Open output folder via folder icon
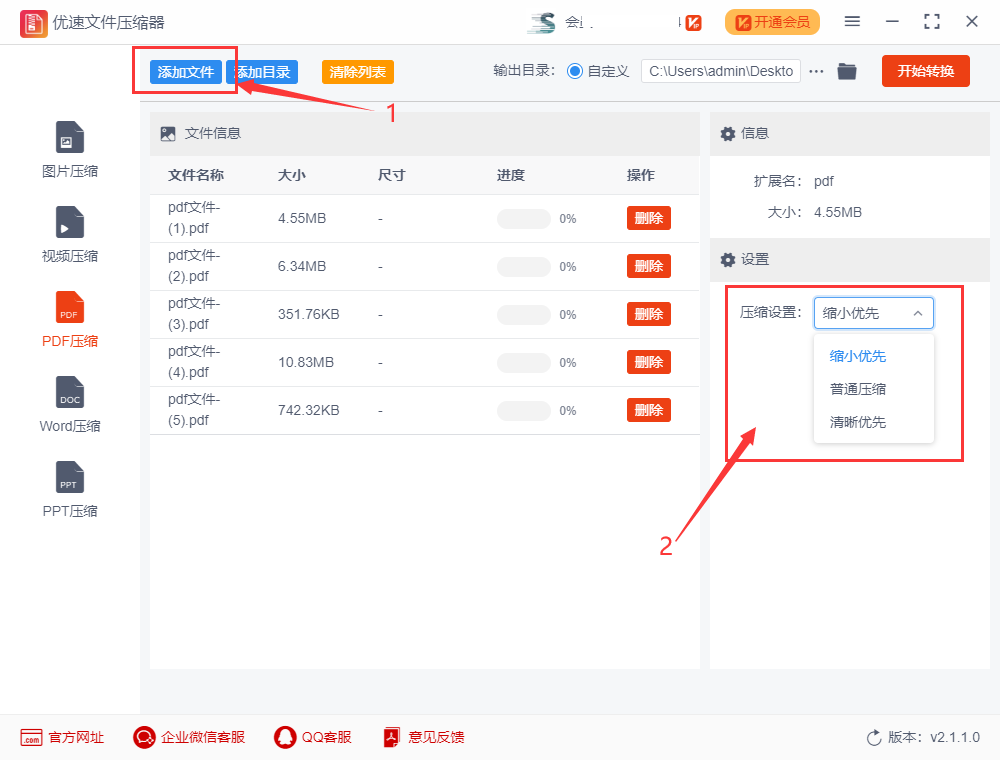Image resolution: width=1000 pixels, height=760 pixels. [x=847, y=71]
